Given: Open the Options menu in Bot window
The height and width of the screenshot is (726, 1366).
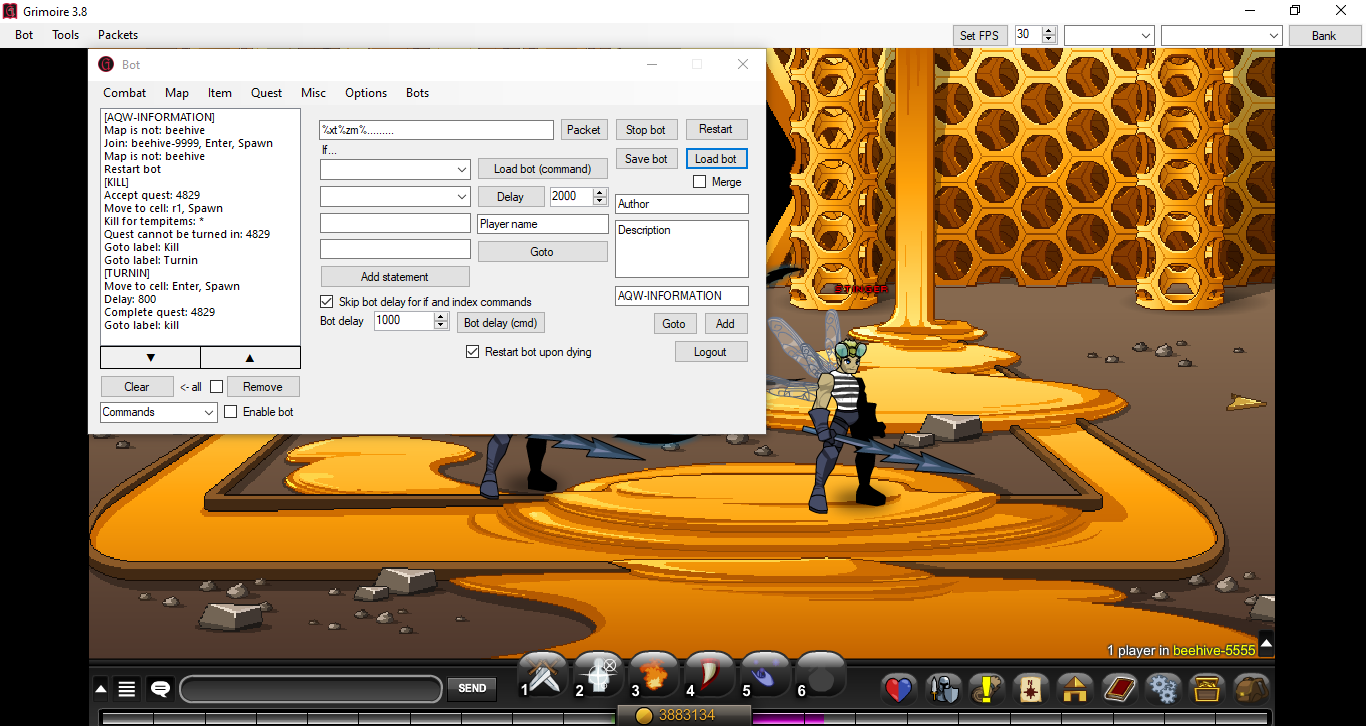Looking at the screenshot, I should pyautogui.click(x=366, y=93).
